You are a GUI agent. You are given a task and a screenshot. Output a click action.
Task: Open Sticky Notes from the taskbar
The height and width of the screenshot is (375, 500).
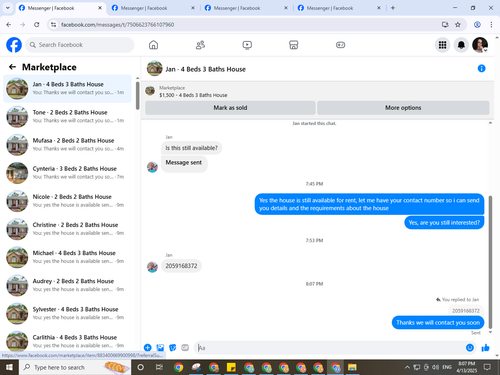[x=231, y=367]
